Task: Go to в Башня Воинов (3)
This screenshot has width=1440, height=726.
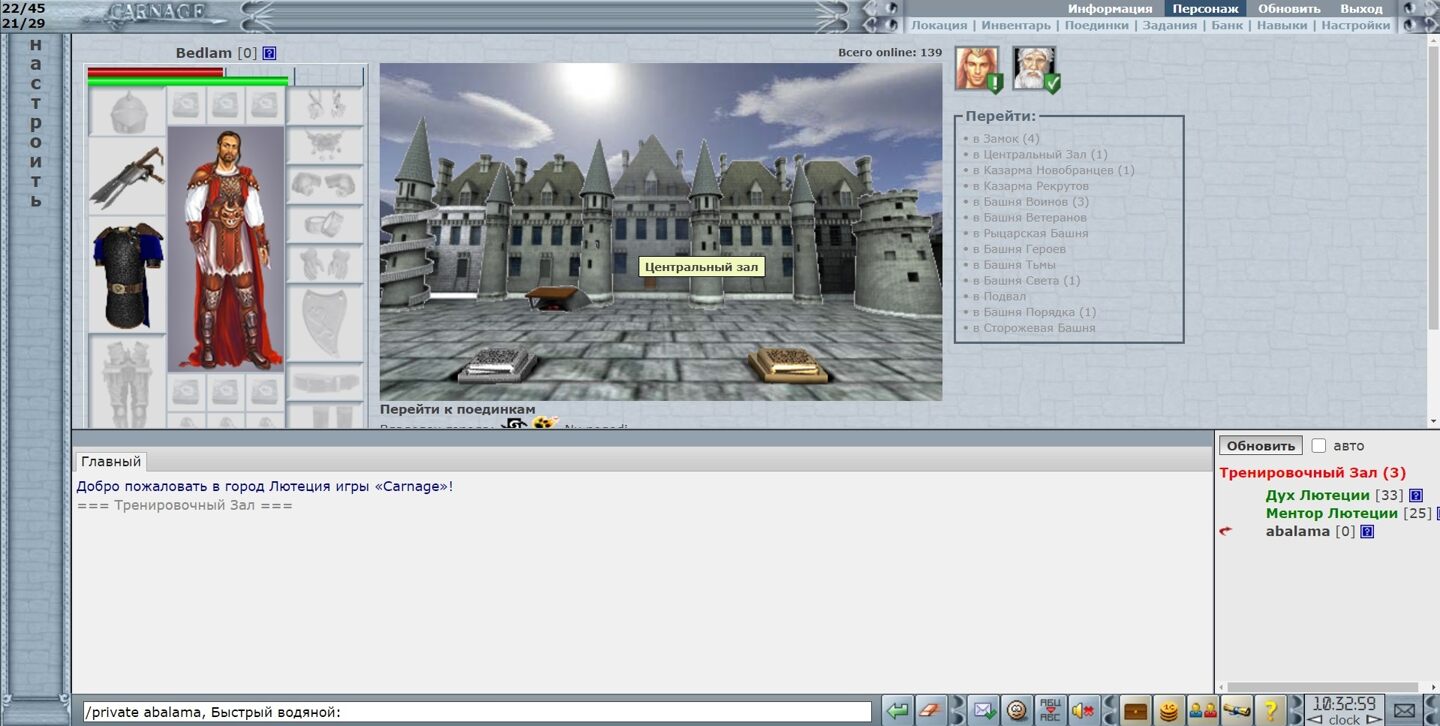Action: pos(1031,202)
